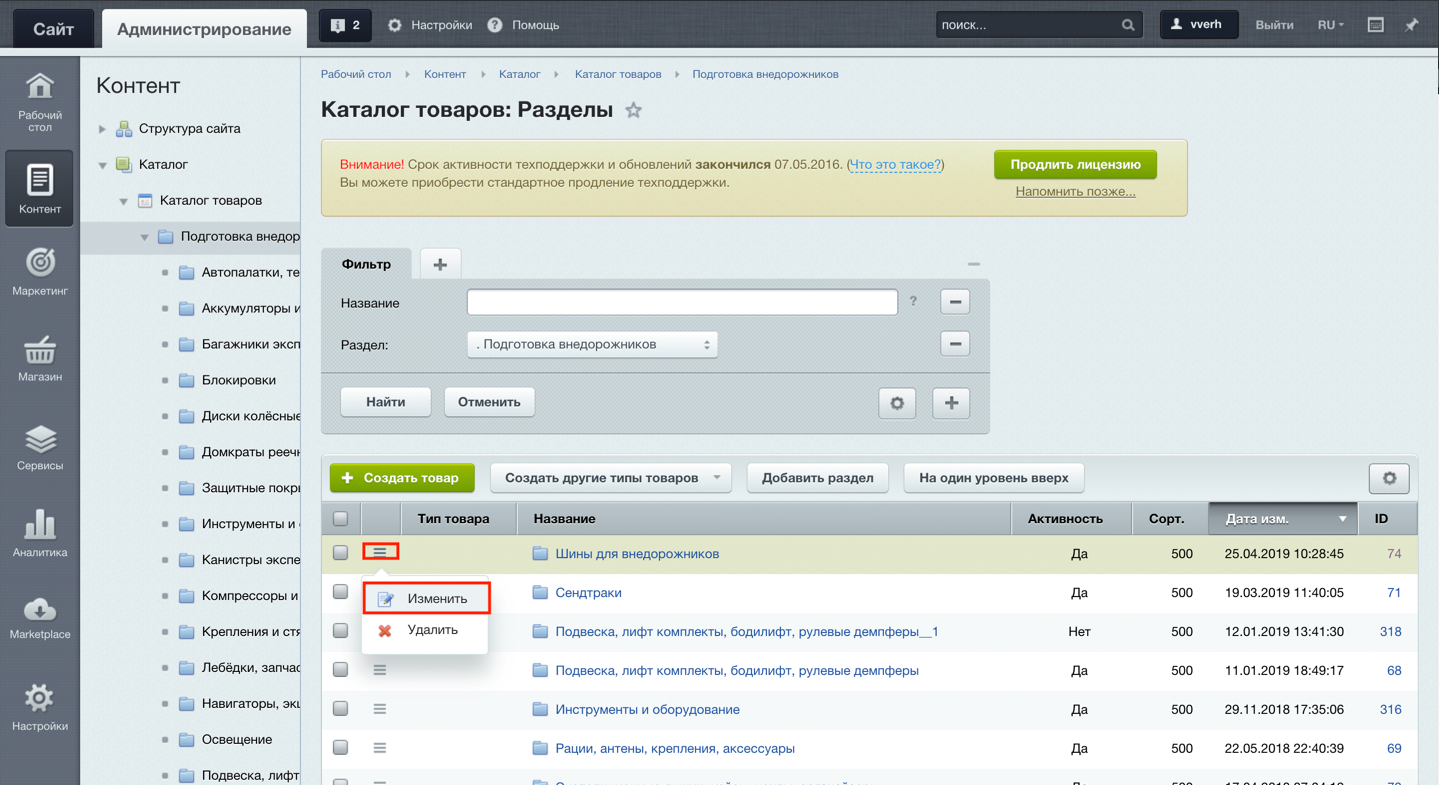Viewport: 1439px width, 785px height.
Task: Add catalog page to favorites star
Action: click(633, 111)
